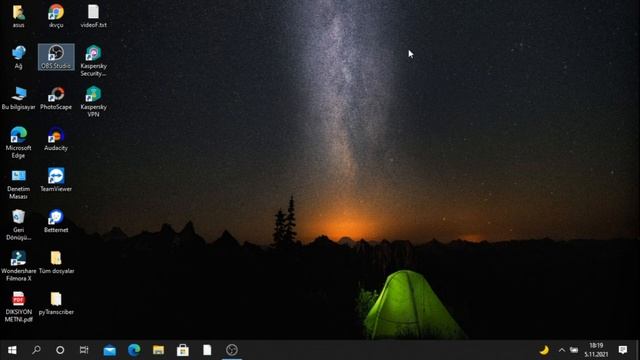640x360 pixels.
Task: Open the asus user folder icon
Action: pos(18,16)
